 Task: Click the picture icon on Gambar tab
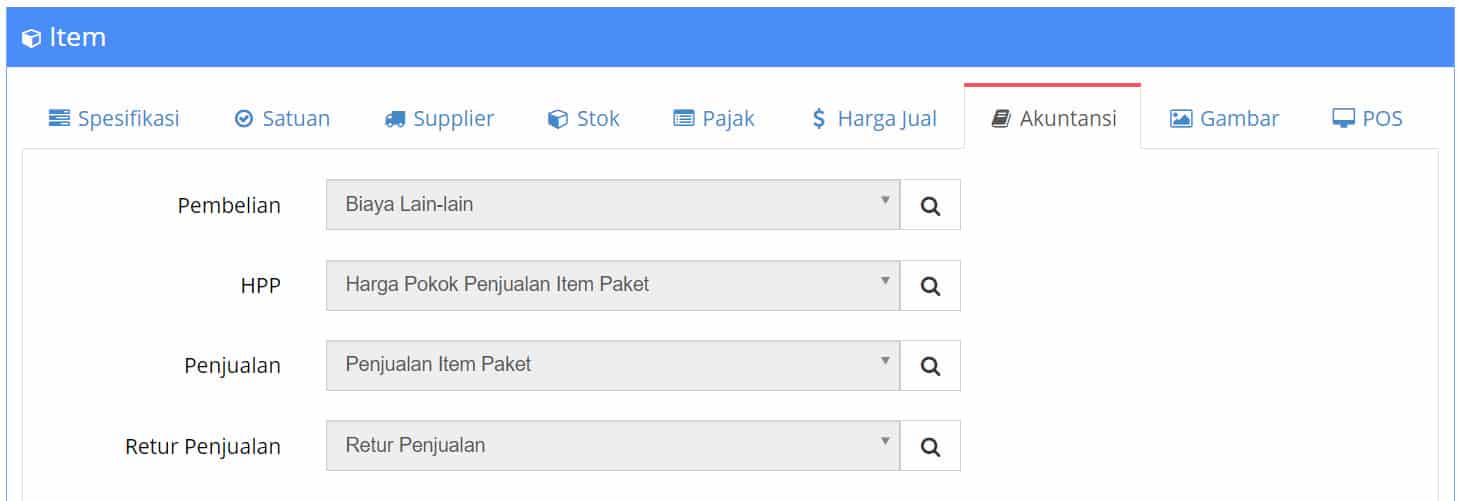[x=1181, y=119]
